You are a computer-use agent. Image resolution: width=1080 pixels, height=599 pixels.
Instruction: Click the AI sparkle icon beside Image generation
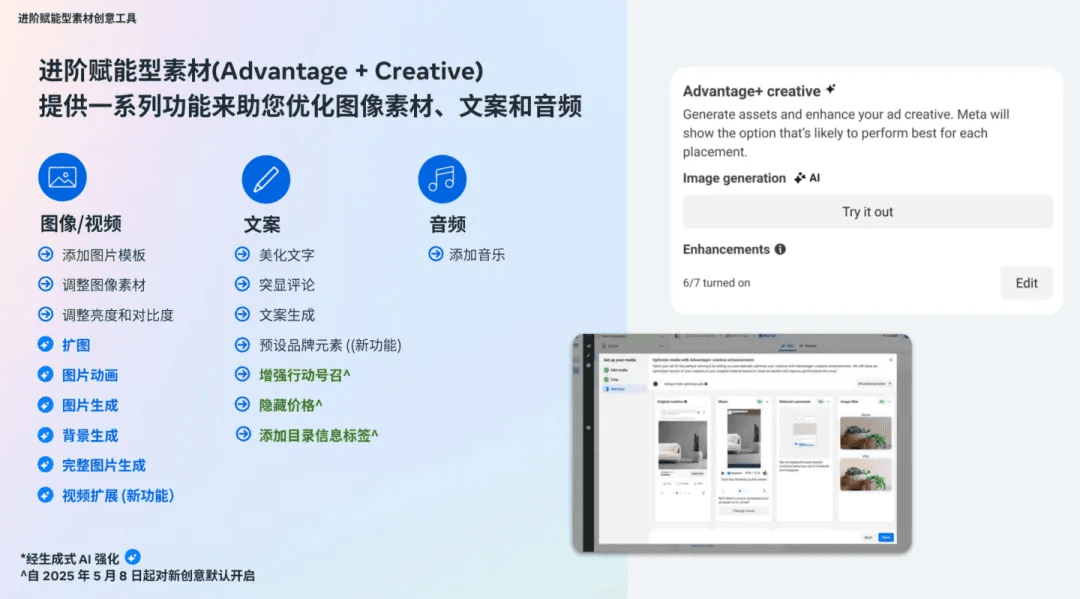point(800,178)
